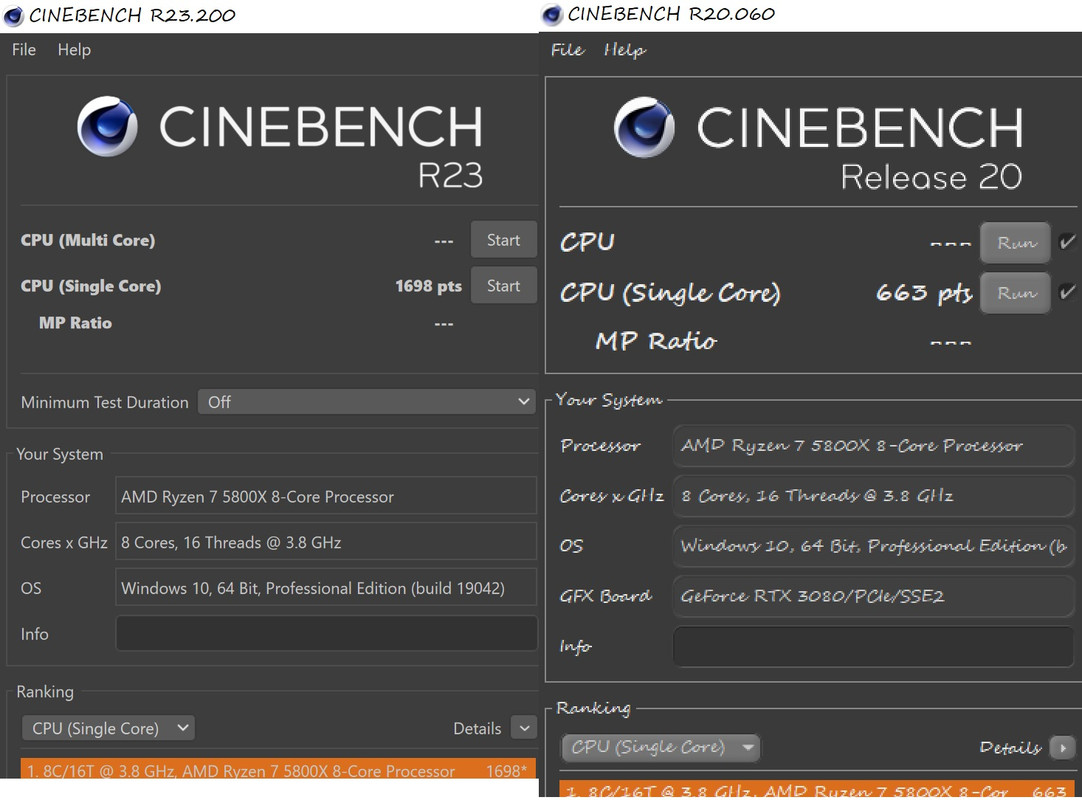Click the Cinebench R23 sphere logo
Image resolution: width=1082 pixels, height=800 pixels.
click(x=108, y=127)
